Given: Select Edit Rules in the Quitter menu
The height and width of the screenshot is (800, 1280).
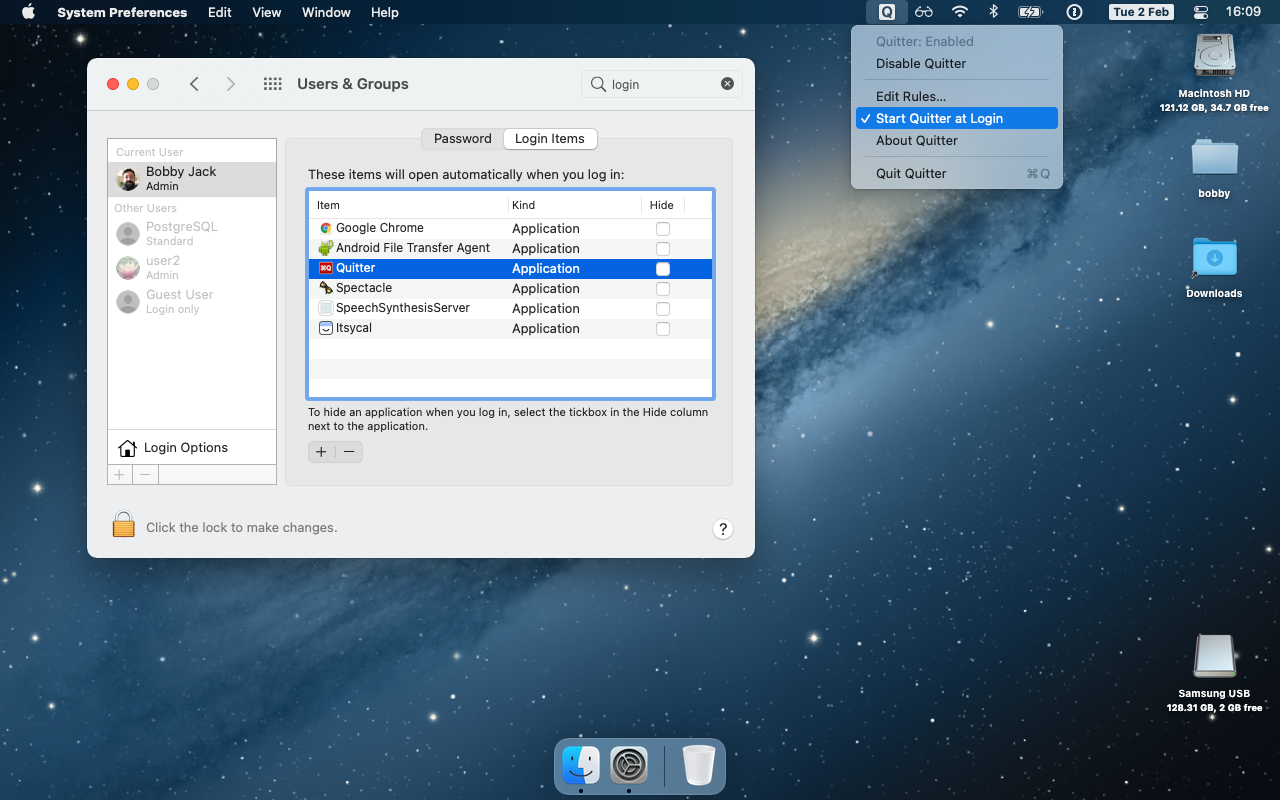Looking at the screenshot, I should [910, 95].
